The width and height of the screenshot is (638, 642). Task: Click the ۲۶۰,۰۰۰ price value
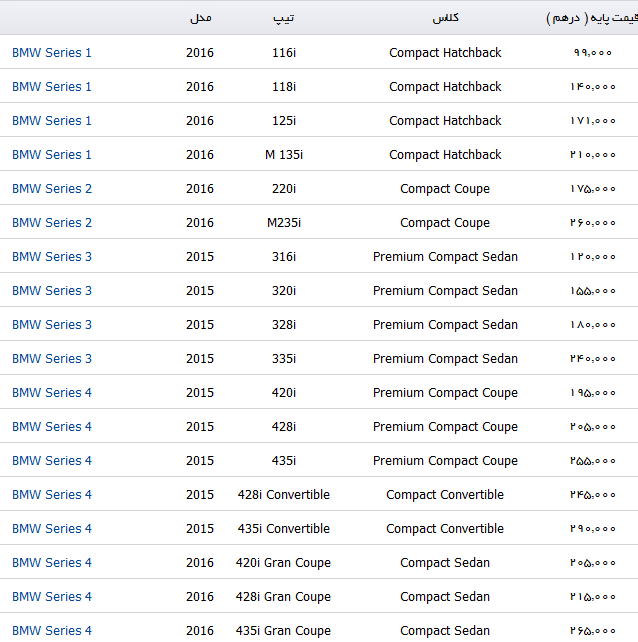[x=593, y=223]
